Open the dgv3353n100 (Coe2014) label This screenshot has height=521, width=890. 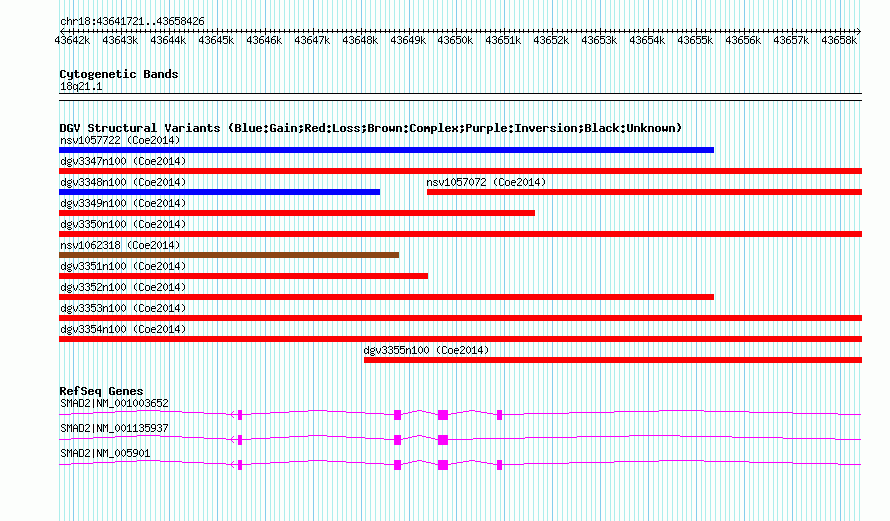pyautogui.click(x=123, y=308)
